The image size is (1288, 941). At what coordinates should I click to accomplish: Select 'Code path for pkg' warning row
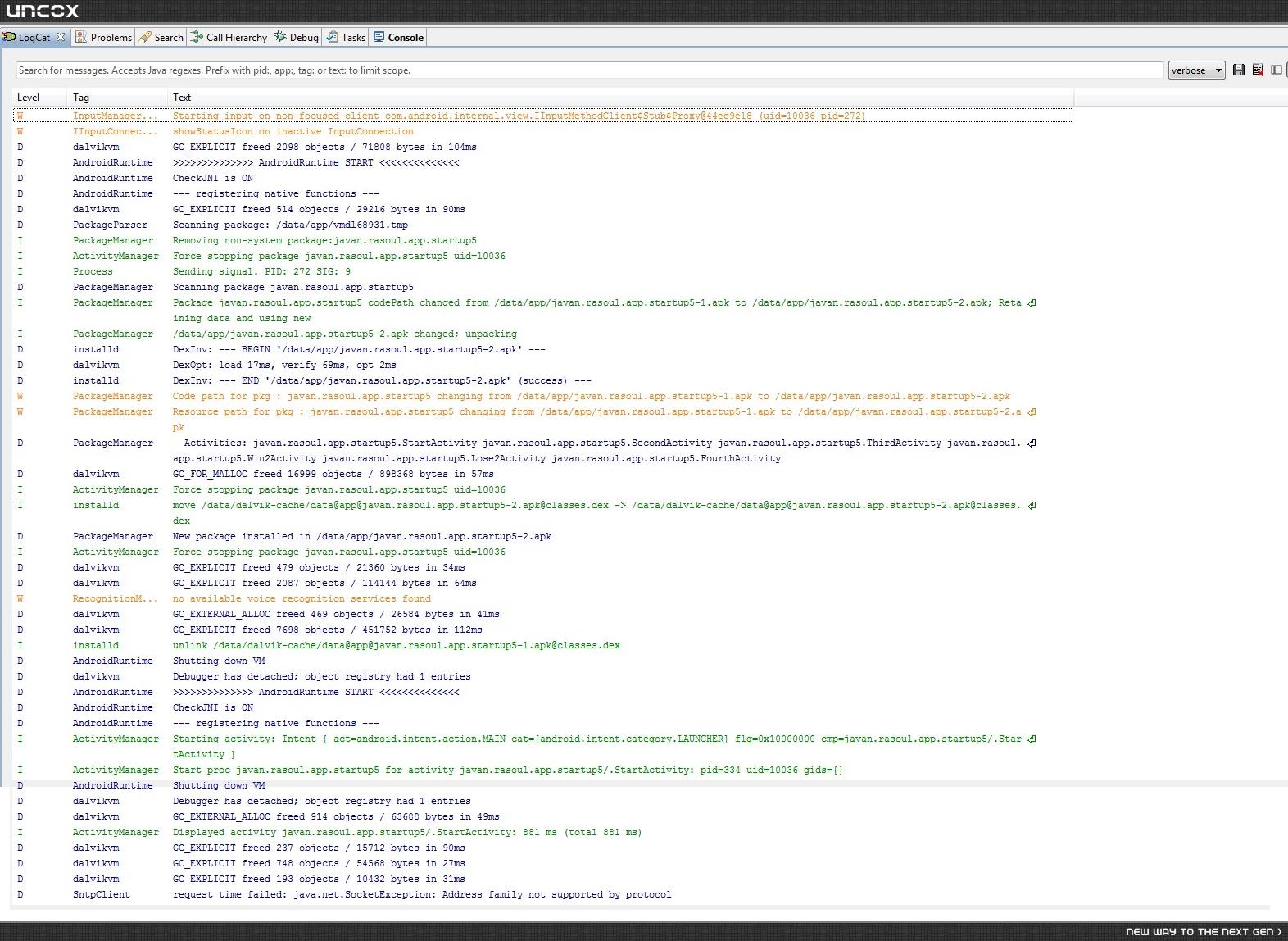543,397
